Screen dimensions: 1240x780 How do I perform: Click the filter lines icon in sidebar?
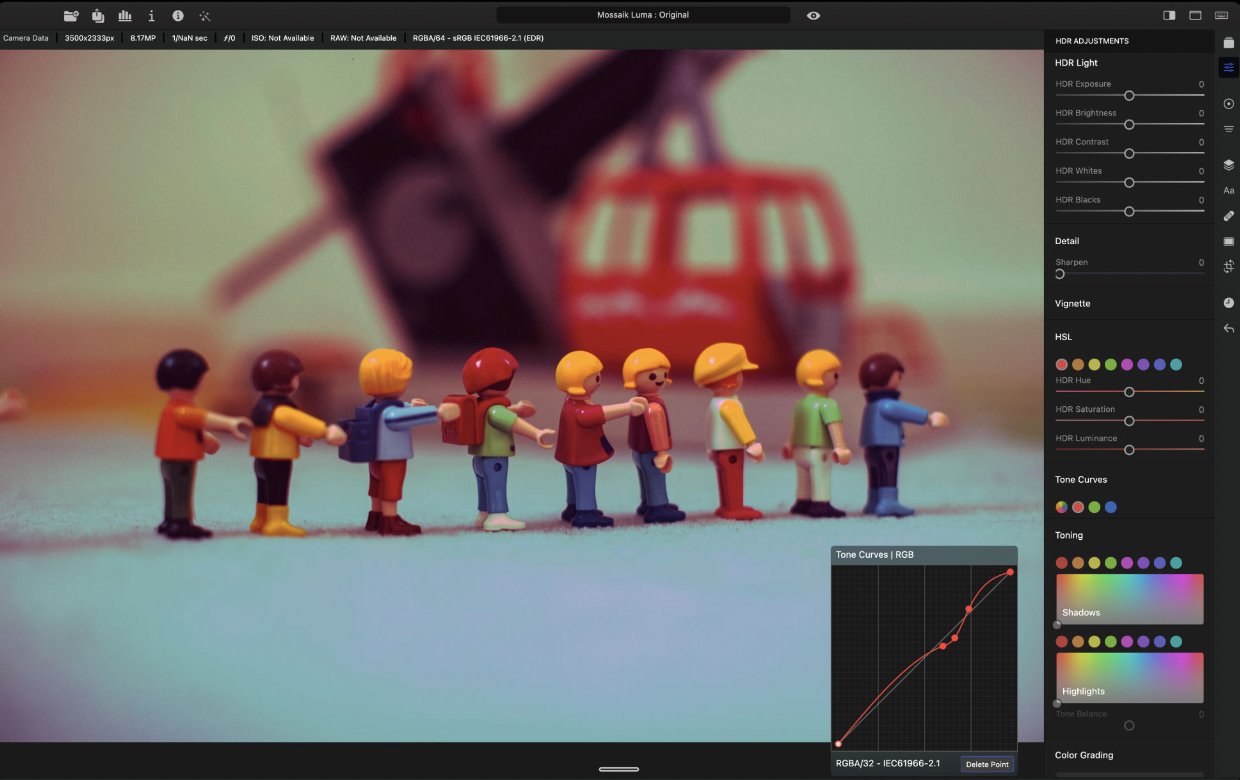(1228, 129)
